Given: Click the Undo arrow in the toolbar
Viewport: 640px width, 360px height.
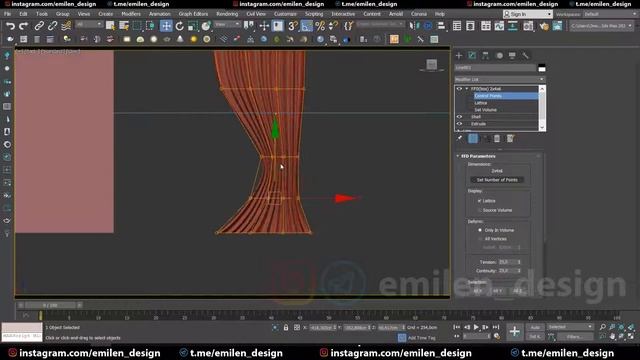Looking at the screenshot, I should (x=10, y=26).
